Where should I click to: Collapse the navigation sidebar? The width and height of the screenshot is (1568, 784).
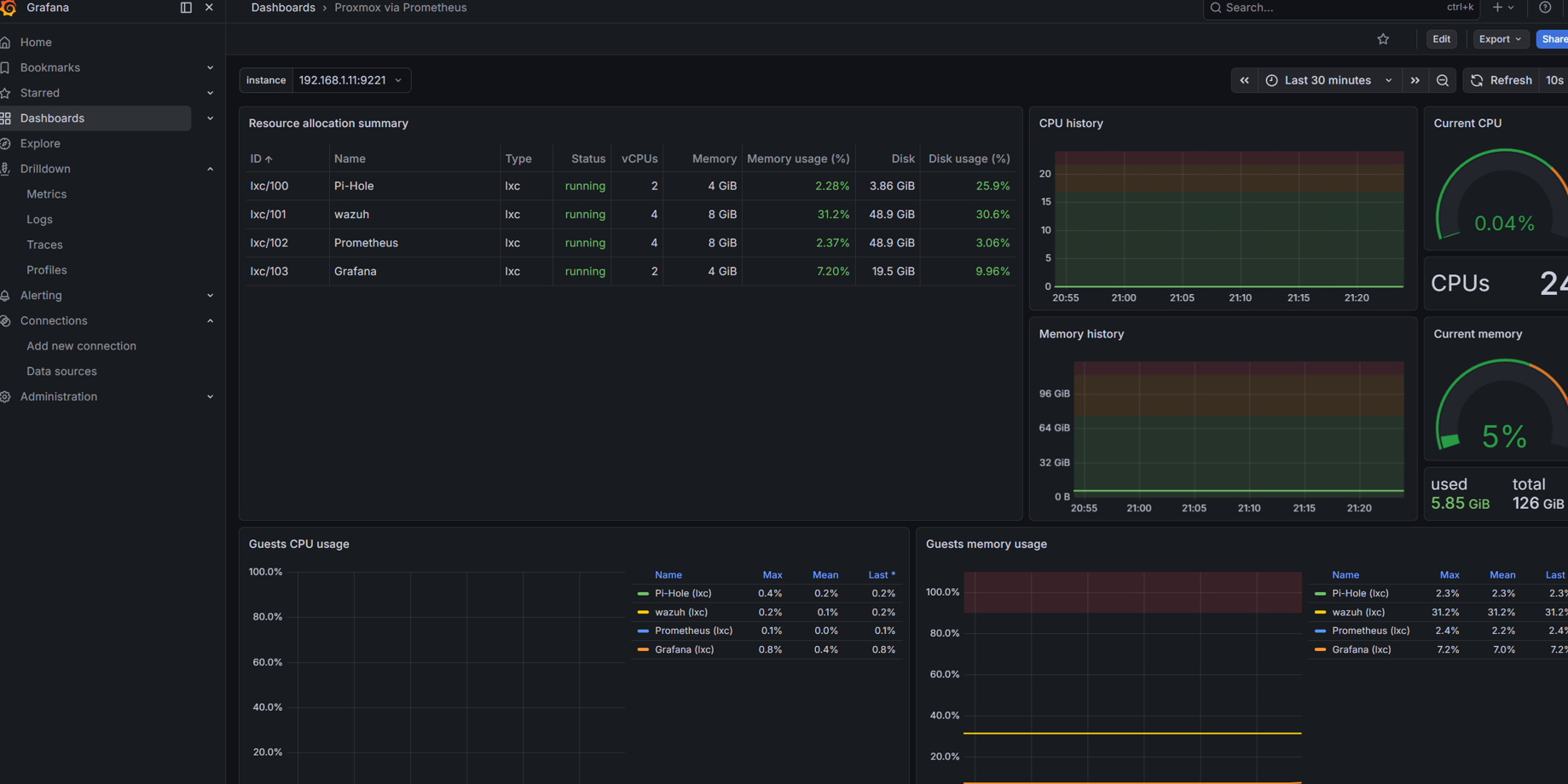coord(185,7)
